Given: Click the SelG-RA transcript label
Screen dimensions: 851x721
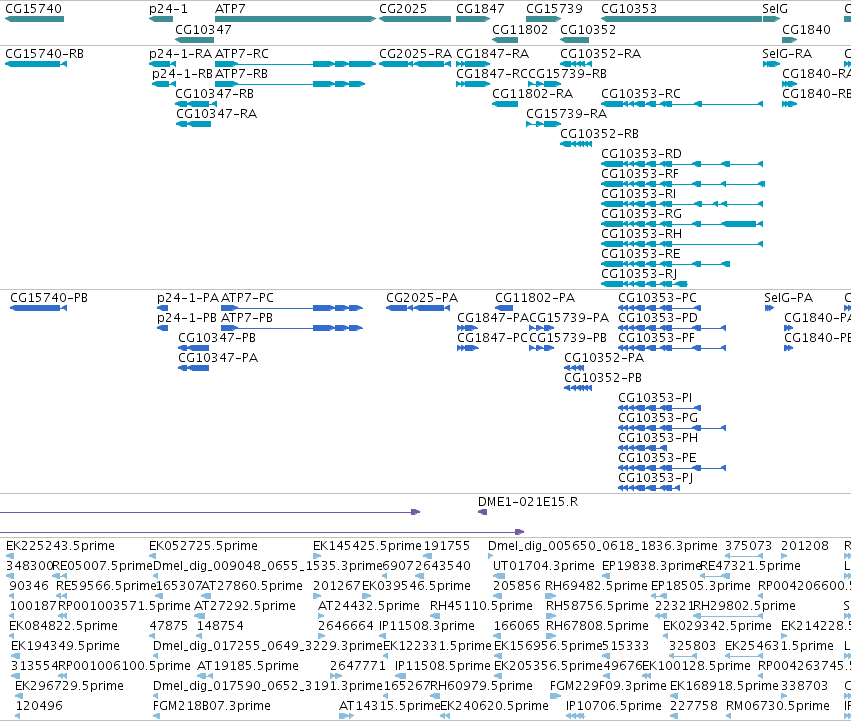Looking at the screenshot, I should point(787,54).
